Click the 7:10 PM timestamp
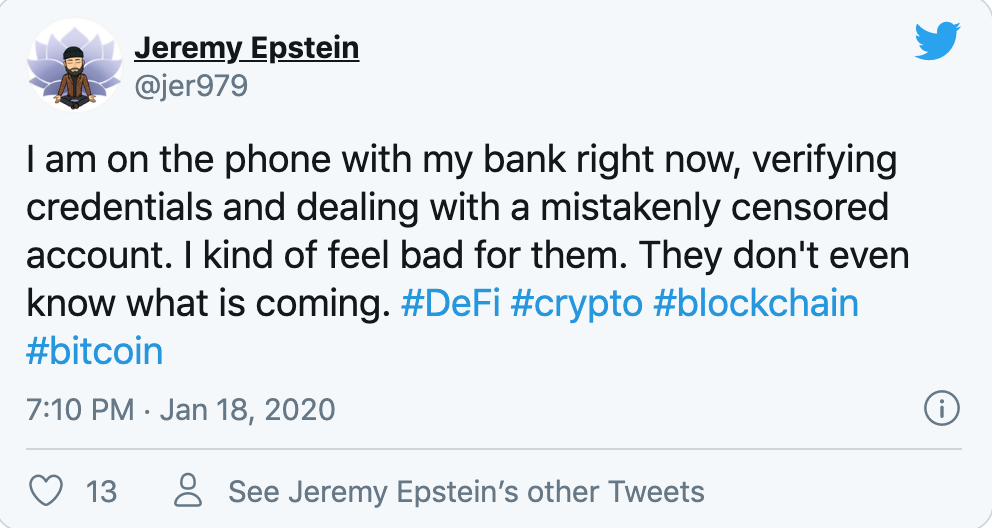Screen dimensions: 992x528 [x=78, y=410]
